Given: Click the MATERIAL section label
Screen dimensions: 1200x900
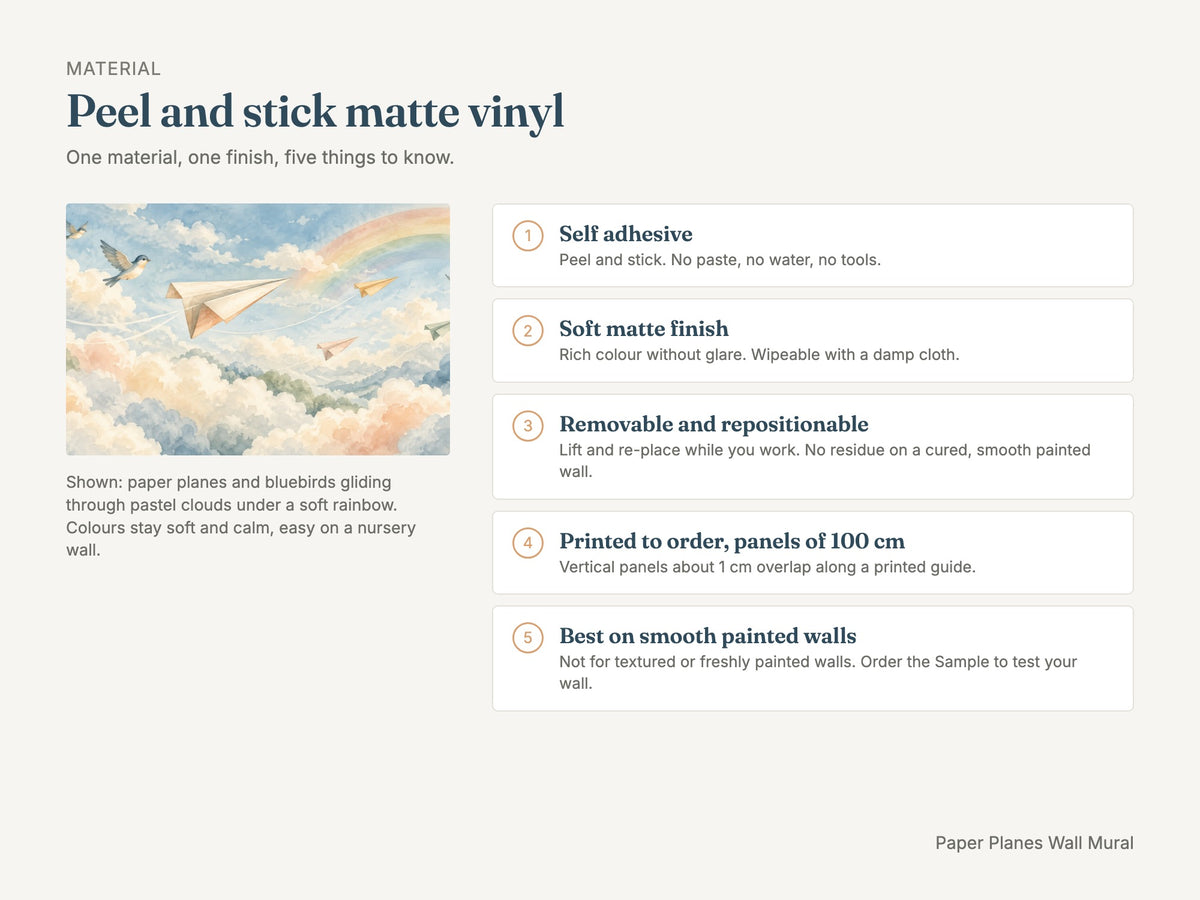Looking at the screenshot, I should pos(113,69).
